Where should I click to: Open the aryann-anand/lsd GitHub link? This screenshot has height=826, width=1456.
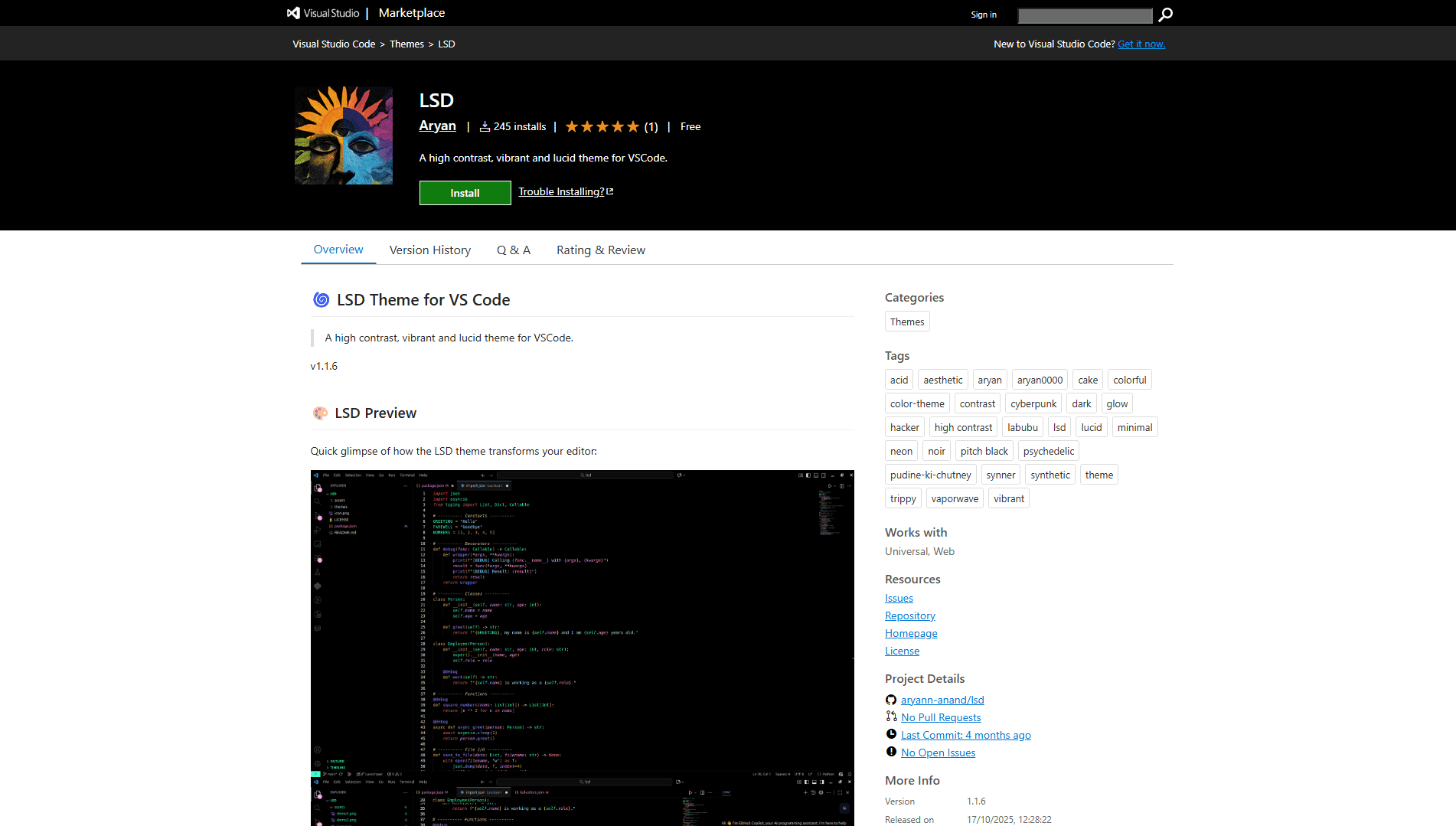[942, 700]
